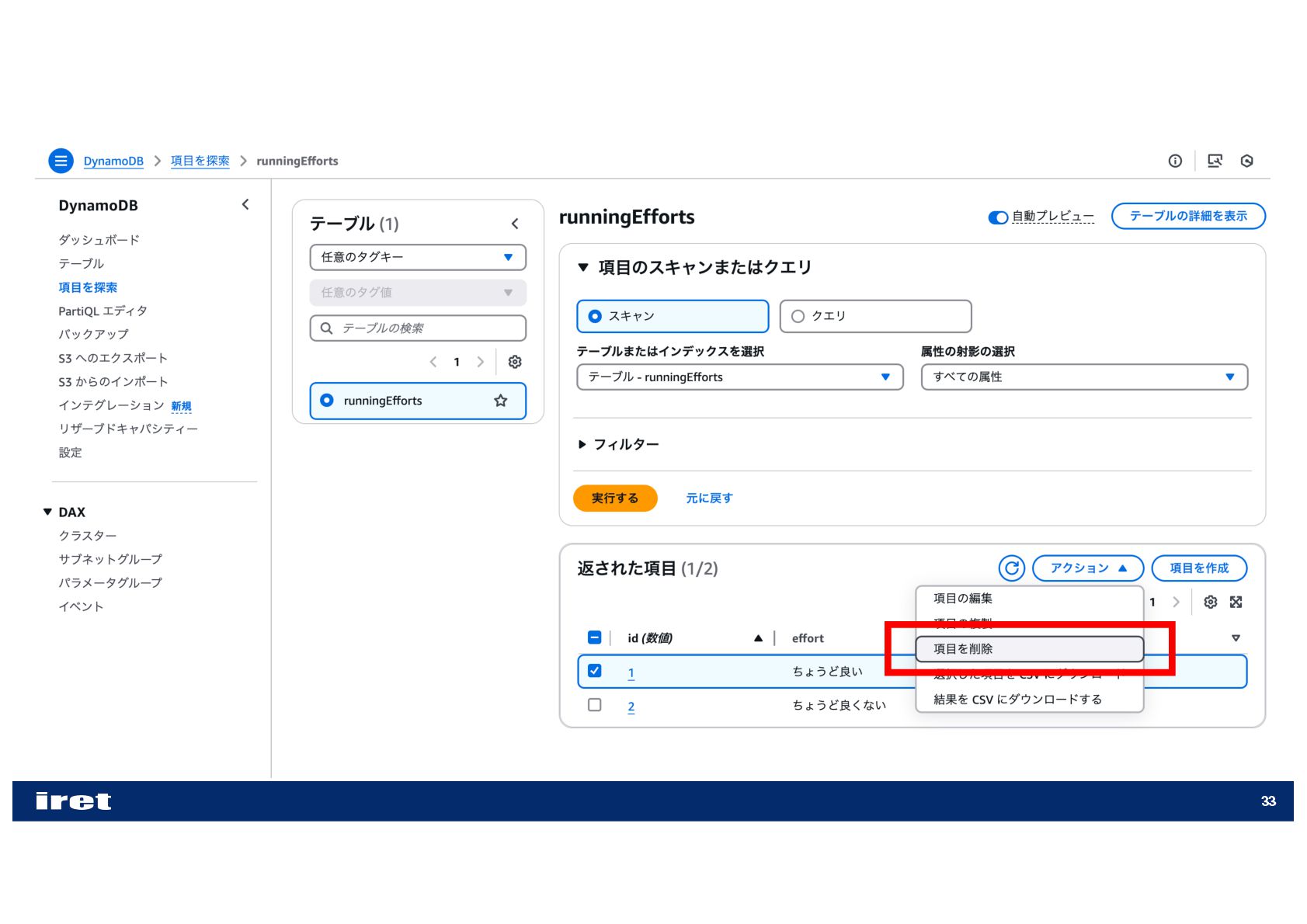
Task: Click the search magnifier in table search
Action: (x=327, y=328)
